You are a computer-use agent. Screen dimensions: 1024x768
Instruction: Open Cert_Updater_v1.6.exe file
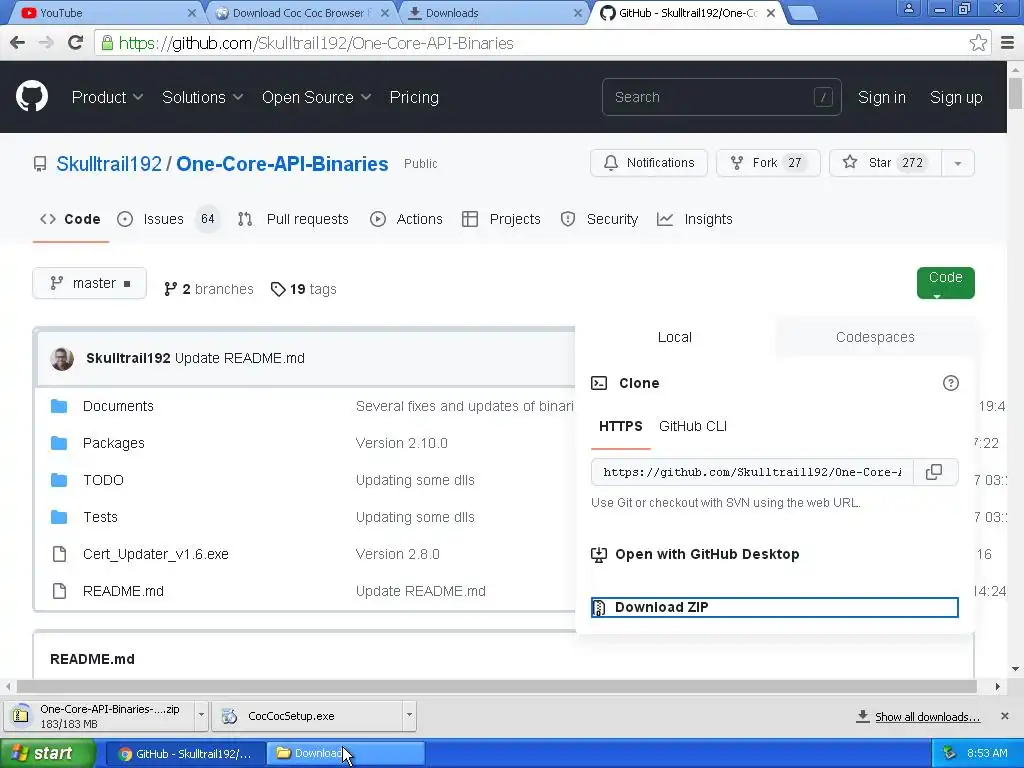tap(155, 554)
